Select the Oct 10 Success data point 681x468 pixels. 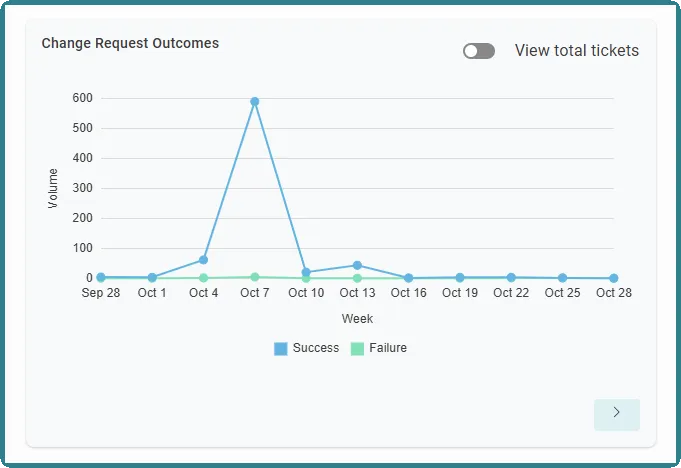tap(306, 273)
